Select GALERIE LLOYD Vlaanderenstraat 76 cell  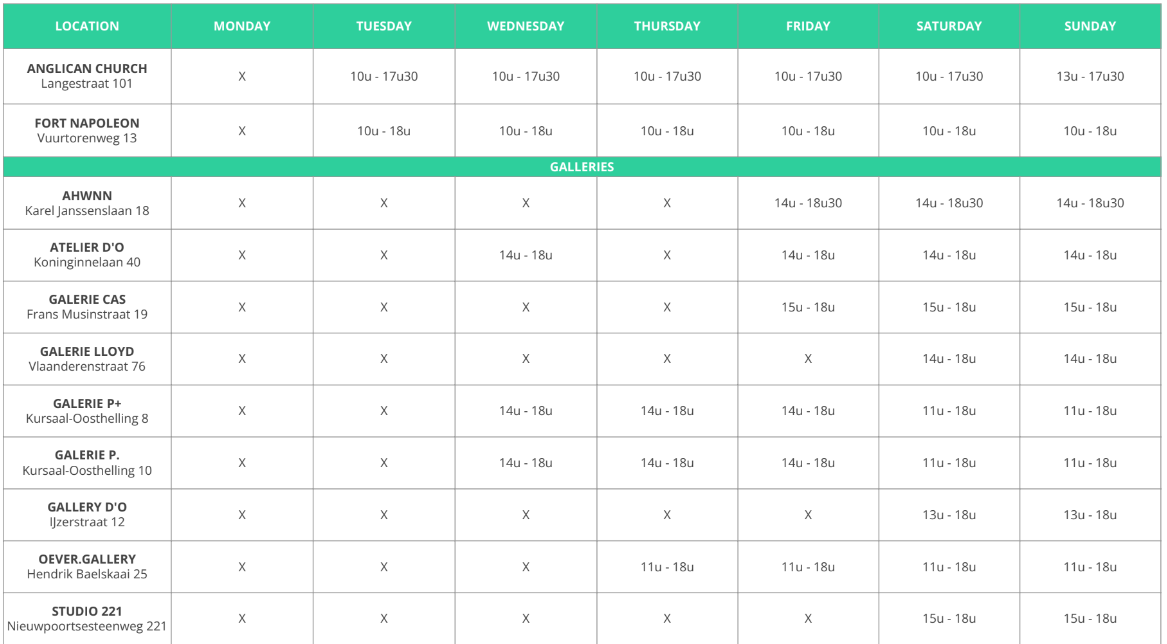point(87,359)
